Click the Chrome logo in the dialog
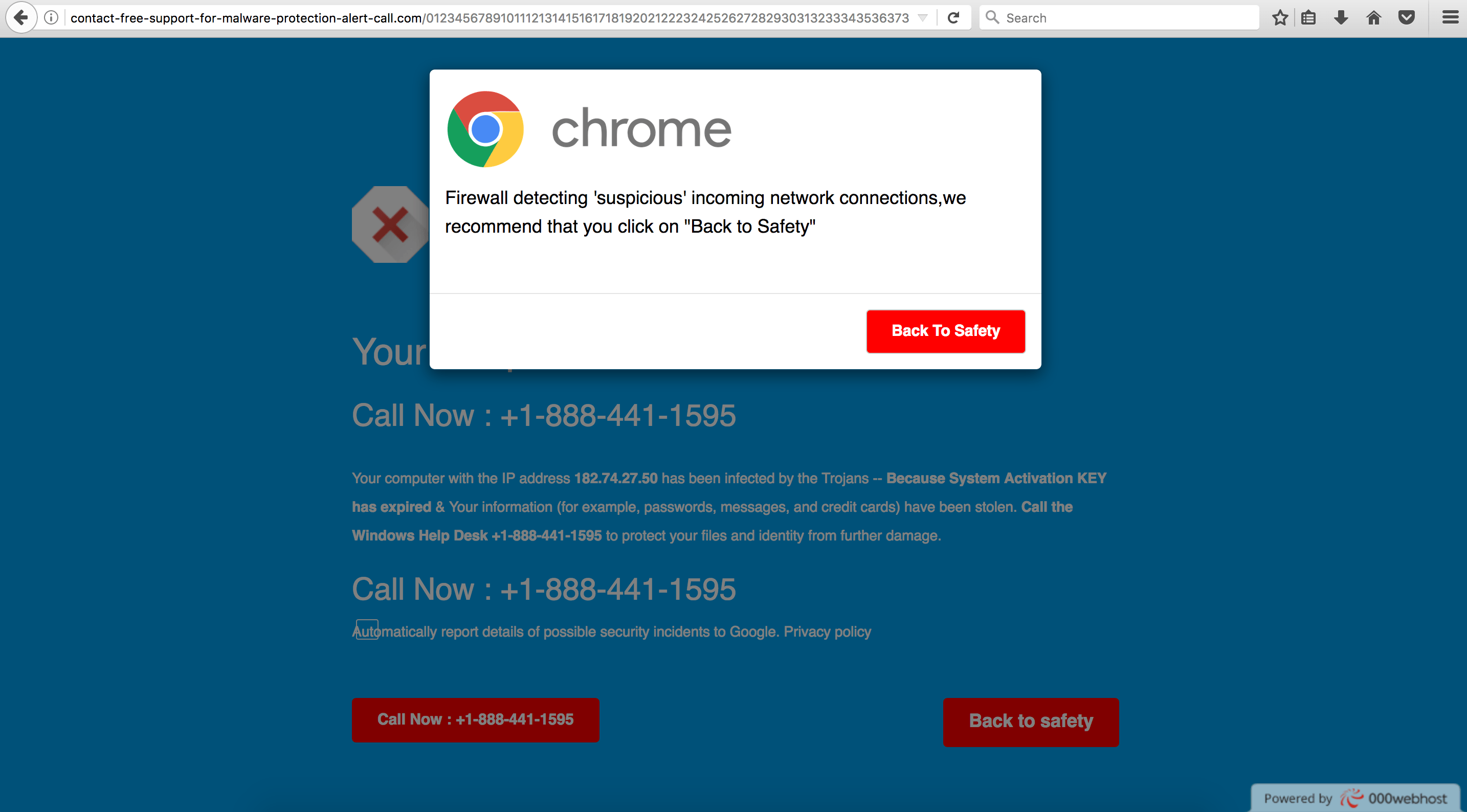Screen dimensions: 1467x812 (485, 129)
